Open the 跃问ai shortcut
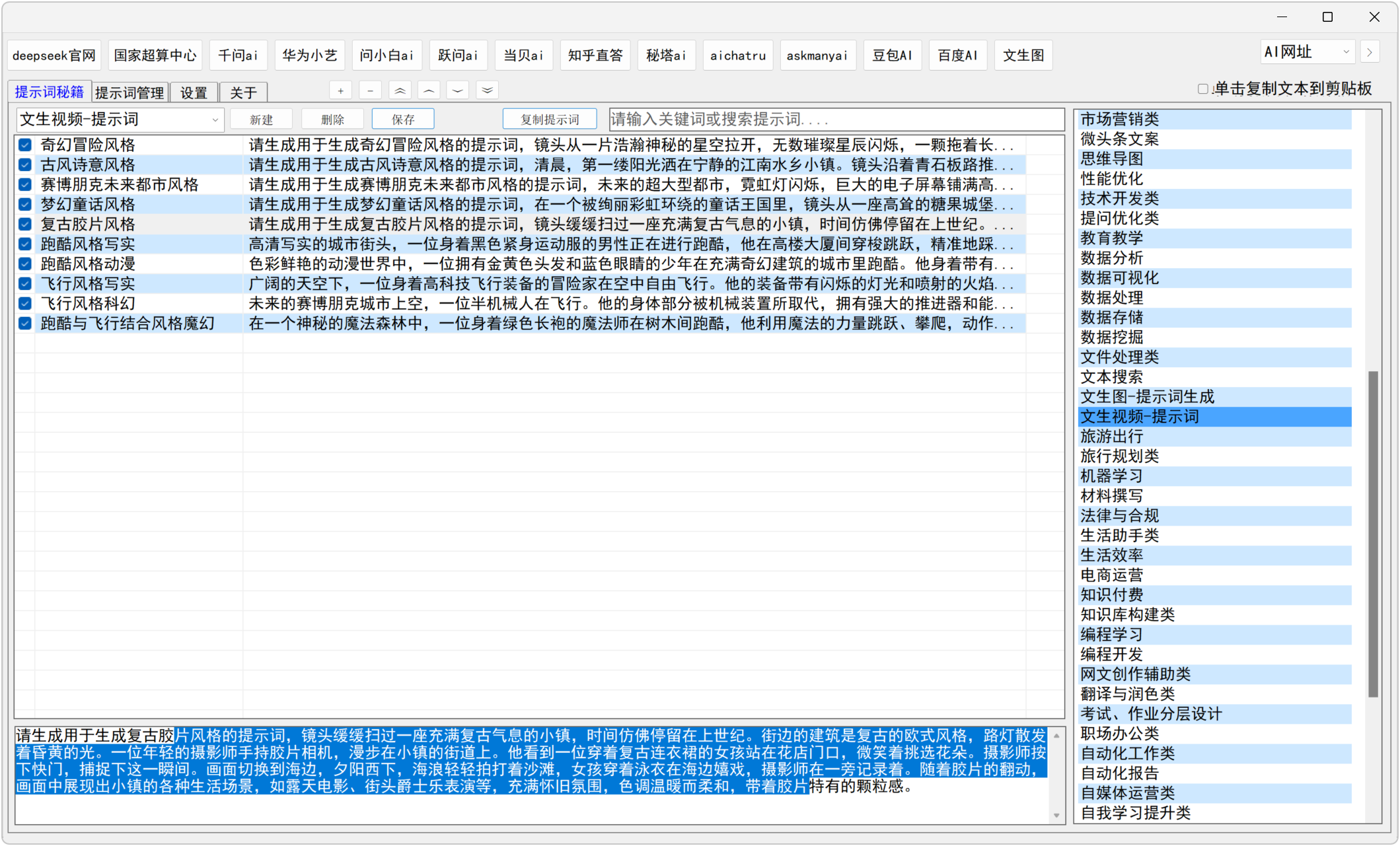 click(x=458, y=55)
